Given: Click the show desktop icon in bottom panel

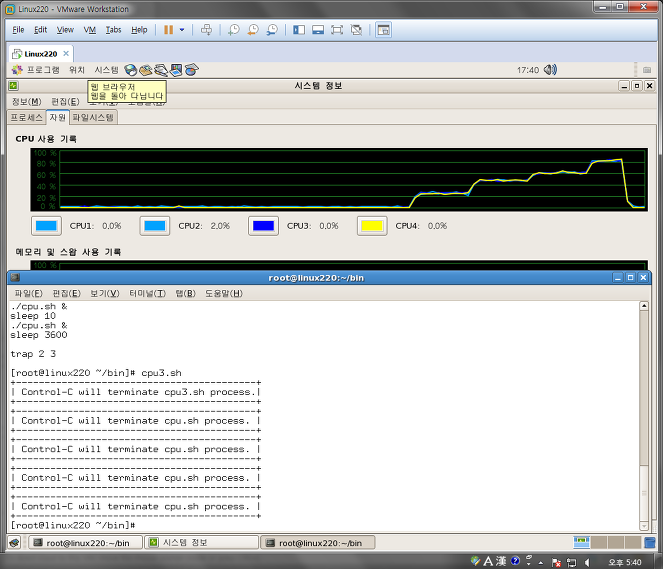Looking at the screenshot, I should [14, 542].
